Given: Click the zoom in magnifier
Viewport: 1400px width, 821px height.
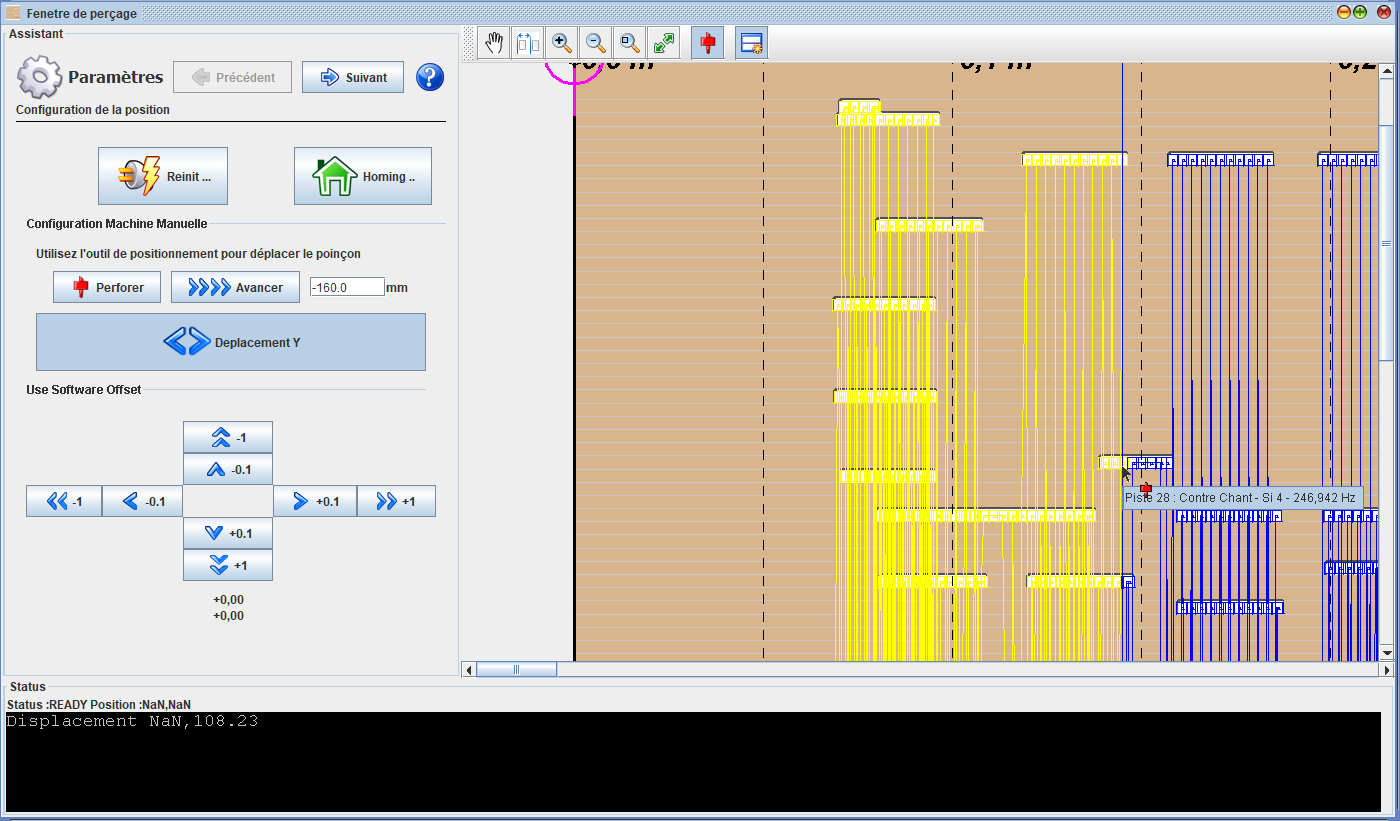Looking at the screenshot, I should [562, 43].
